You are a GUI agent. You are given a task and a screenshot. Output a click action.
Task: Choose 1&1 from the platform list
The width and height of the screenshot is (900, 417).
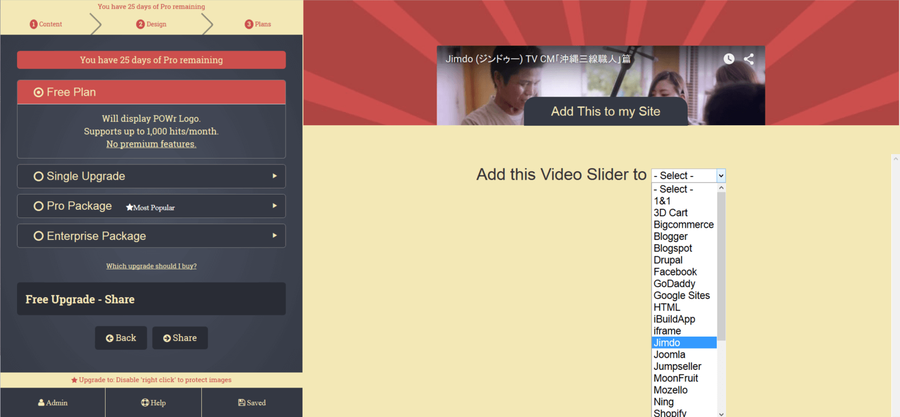coord(684,201)
